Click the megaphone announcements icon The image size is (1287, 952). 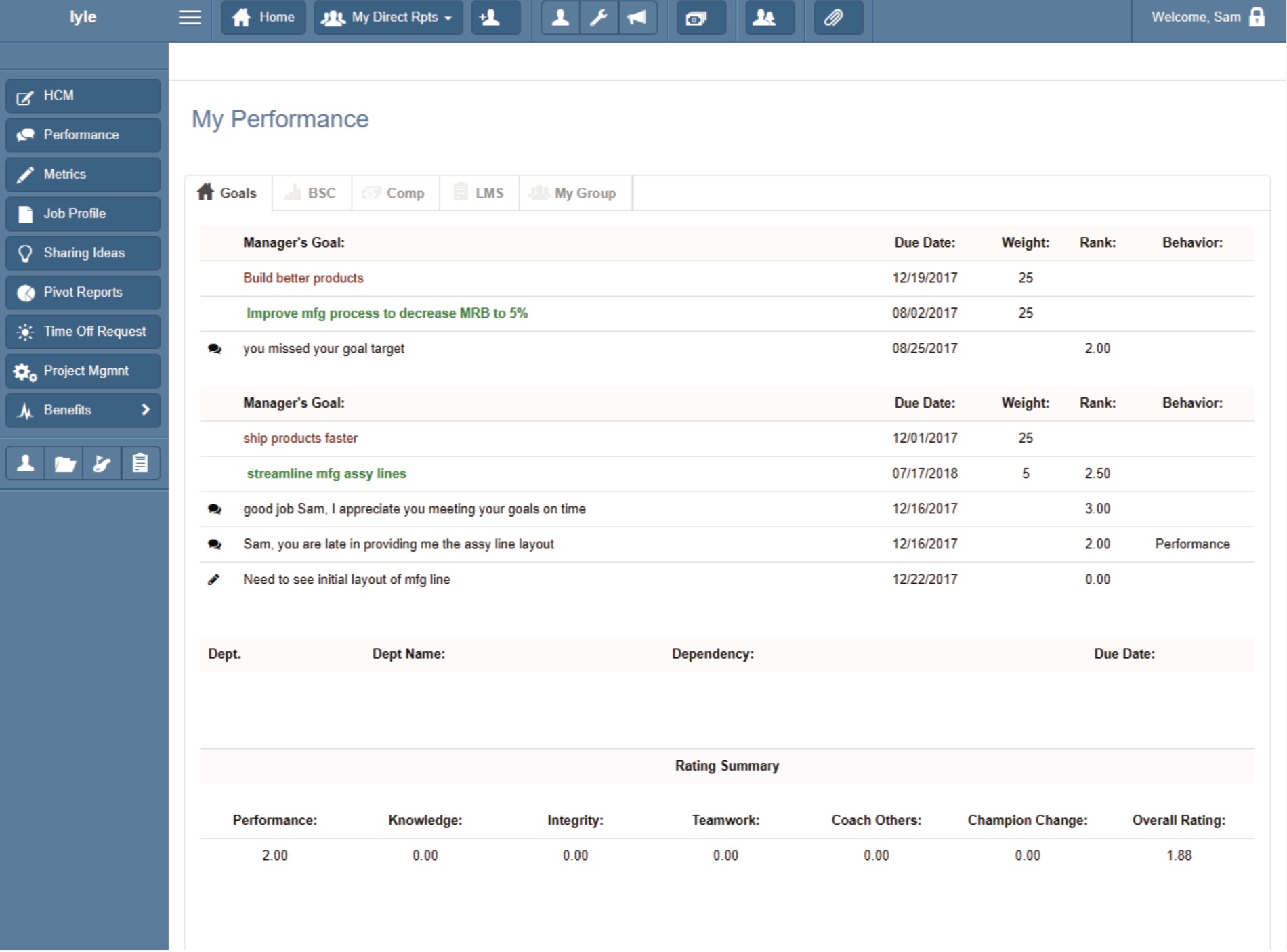pos(637,18)
